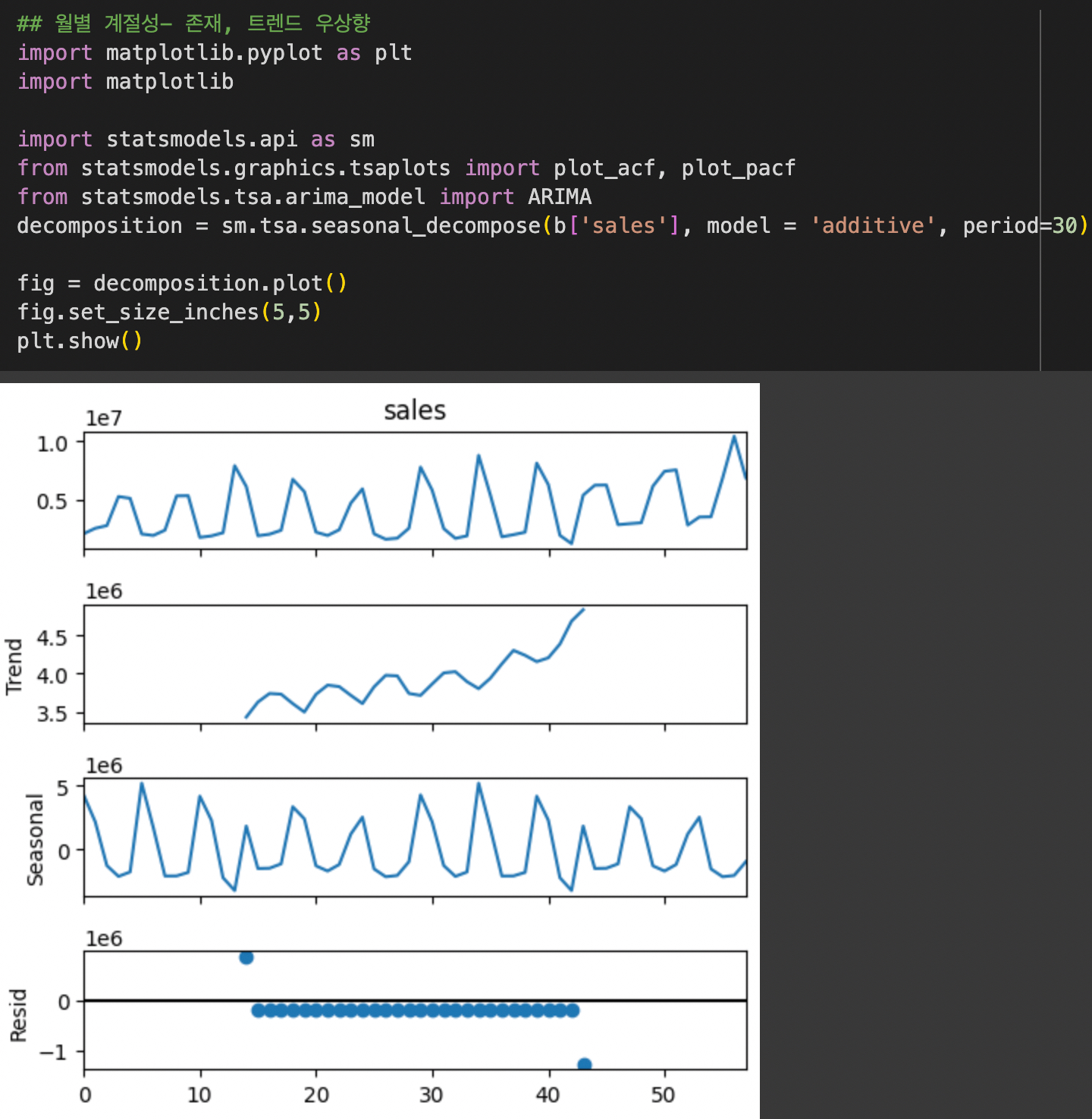The image size is (1092, 1119).
Task: Click x-axis tick label '10'
Action: tap(200, 1095)
